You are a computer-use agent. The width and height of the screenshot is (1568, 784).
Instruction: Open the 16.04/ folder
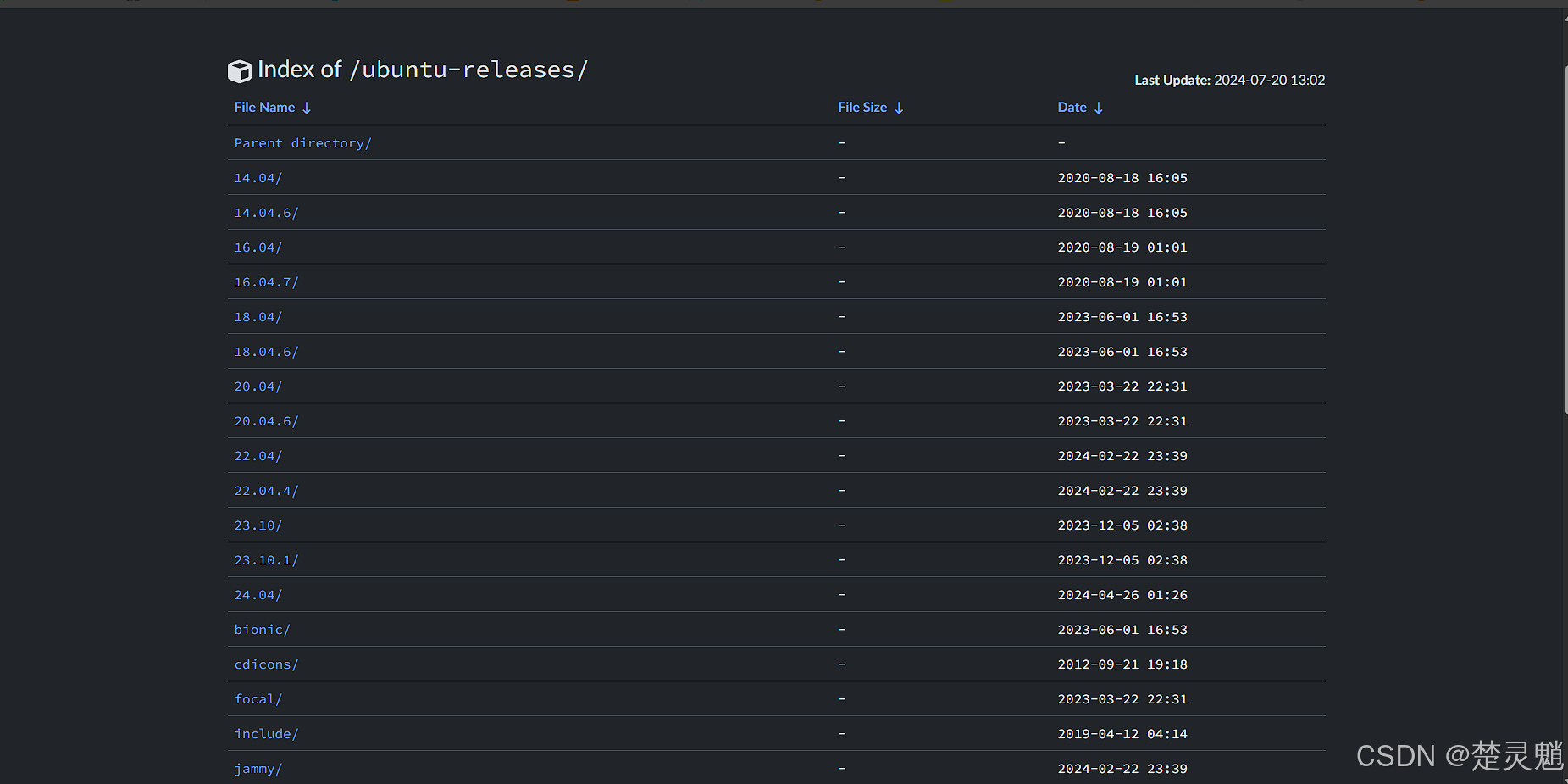coord(258,247)
